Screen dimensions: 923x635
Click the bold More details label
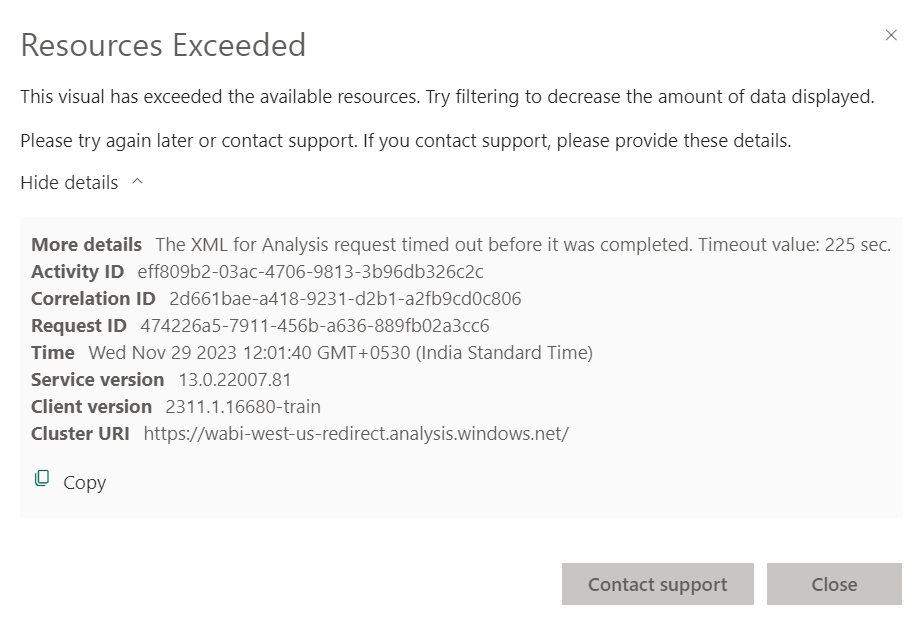coord(86,244)
